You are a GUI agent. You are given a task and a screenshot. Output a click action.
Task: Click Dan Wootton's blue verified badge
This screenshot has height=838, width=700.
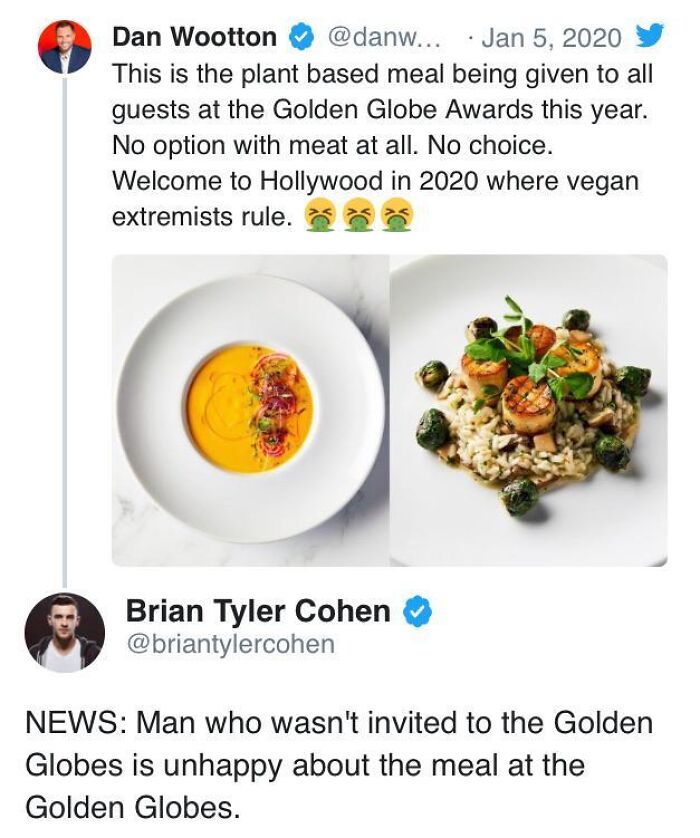pos(300,38)
